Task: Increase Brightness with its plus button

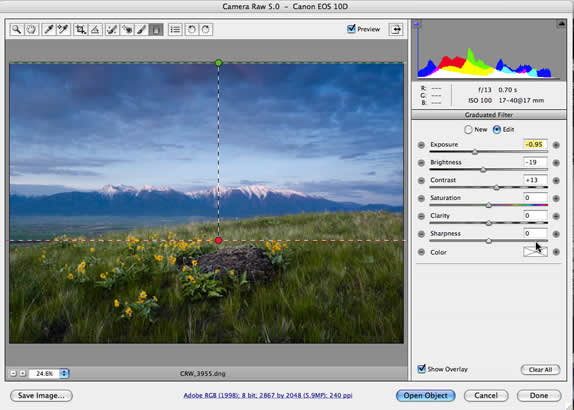Action: (x=556, y=163)
